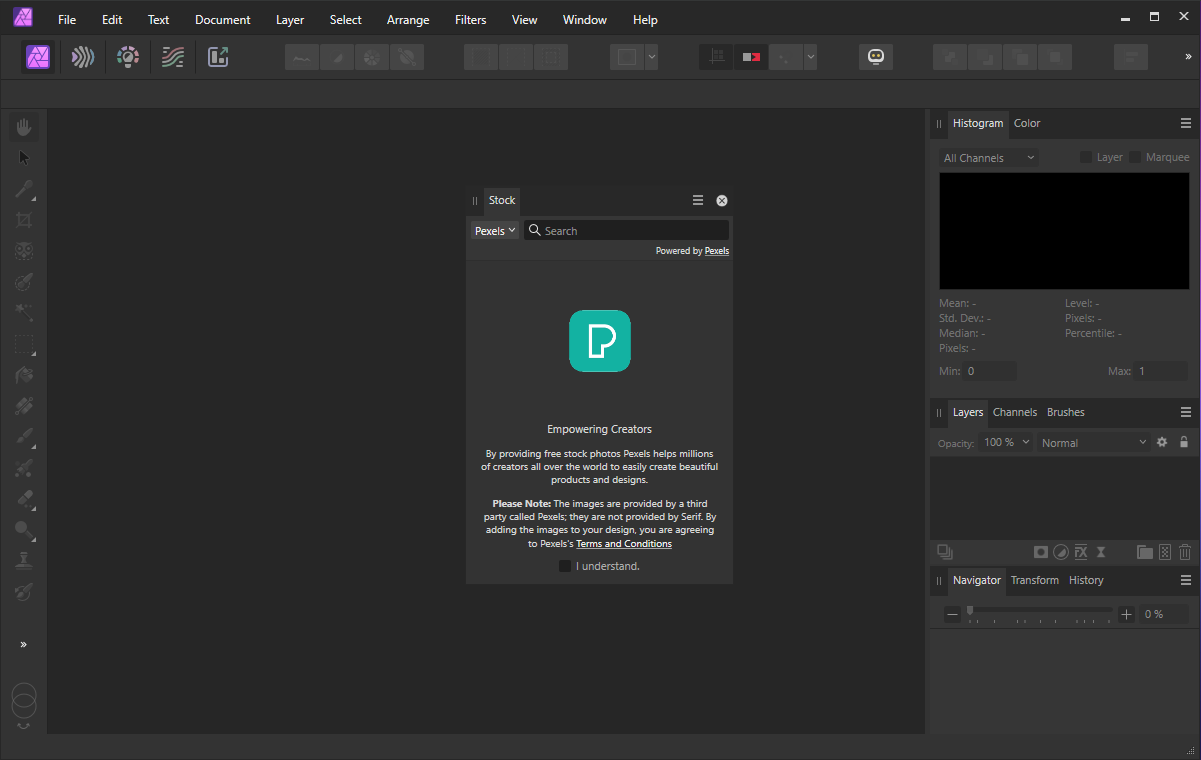Viewport: 1201px width, 760px height.
Task: Open the Navigator panel hamburger menu
Action: pyautogui.click(x=1186, y=580)
